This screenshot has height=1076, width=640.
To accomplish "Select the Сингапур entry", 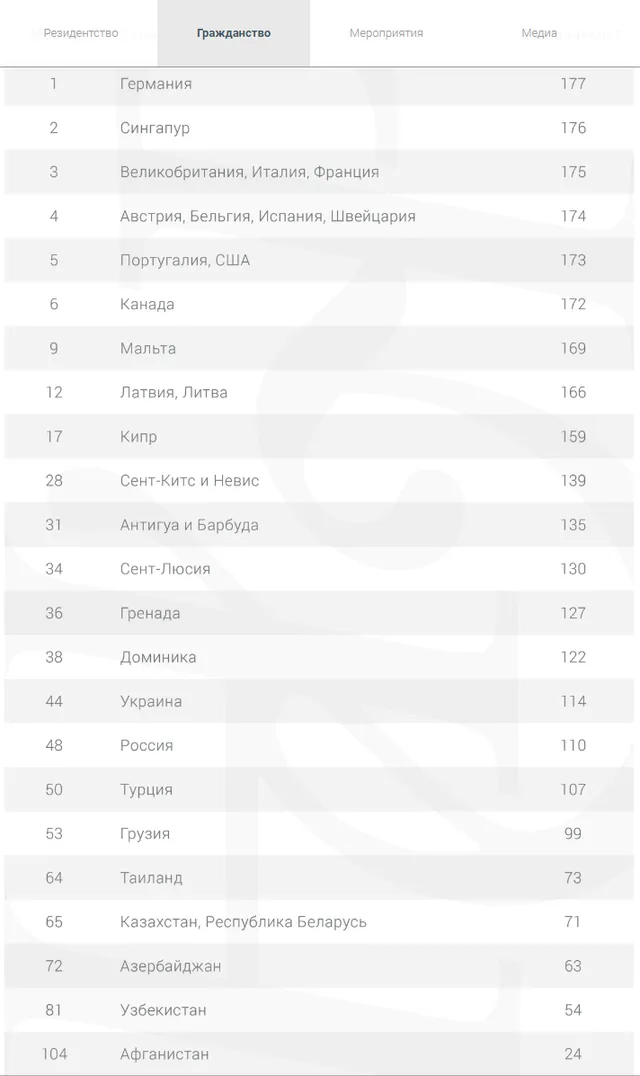I will coord(155,128).
